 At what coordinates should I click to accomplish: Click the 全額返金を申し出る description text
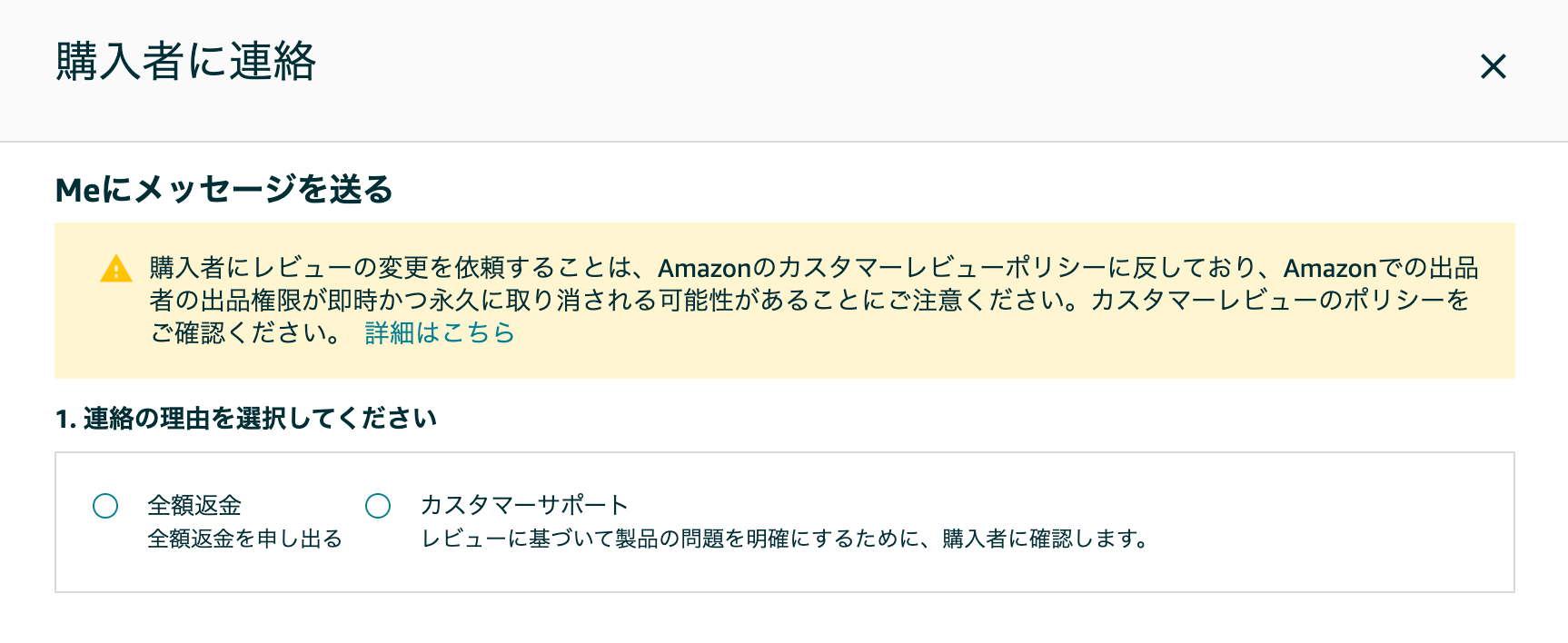[x=244, y=539]
